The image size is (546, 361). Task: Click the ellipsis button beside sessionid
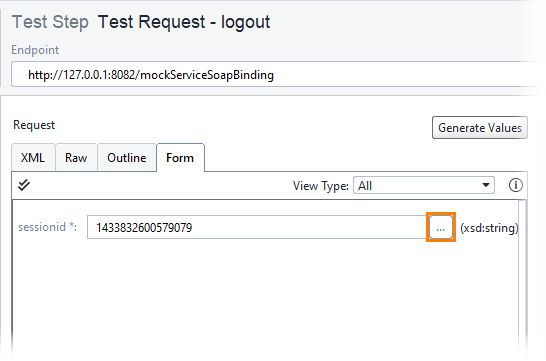440,227
